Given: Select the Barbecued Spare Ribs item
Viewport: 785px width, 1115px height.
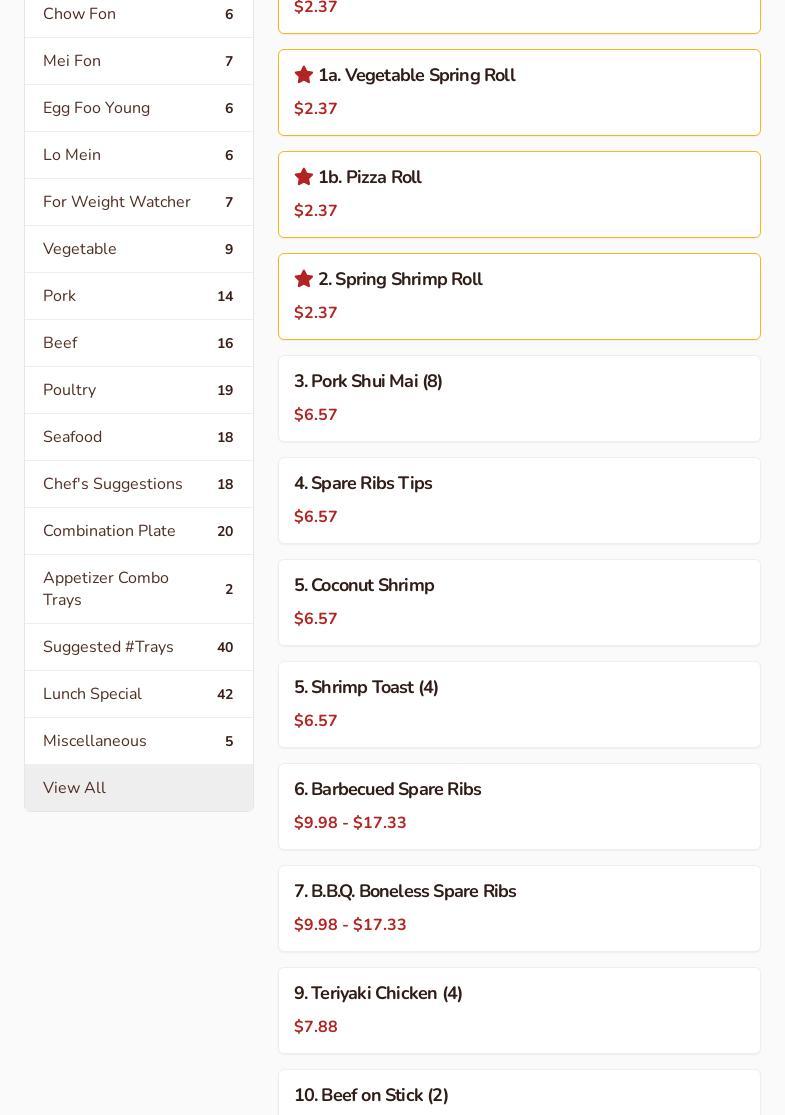Looking at the screenshot, I should (519, 806).
